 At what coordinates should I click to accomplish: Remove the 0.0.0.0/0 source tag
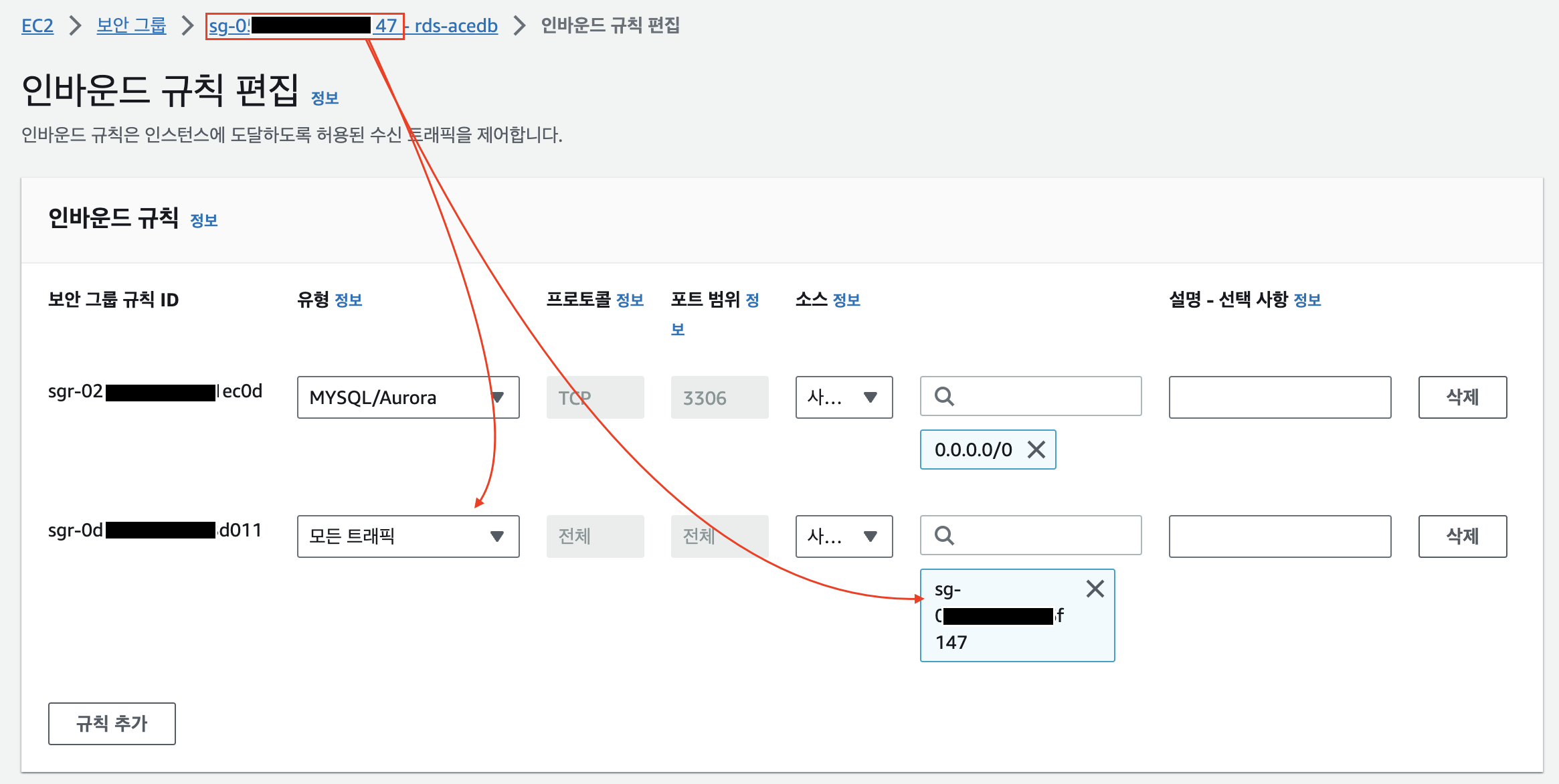(x=1036, y=450)
